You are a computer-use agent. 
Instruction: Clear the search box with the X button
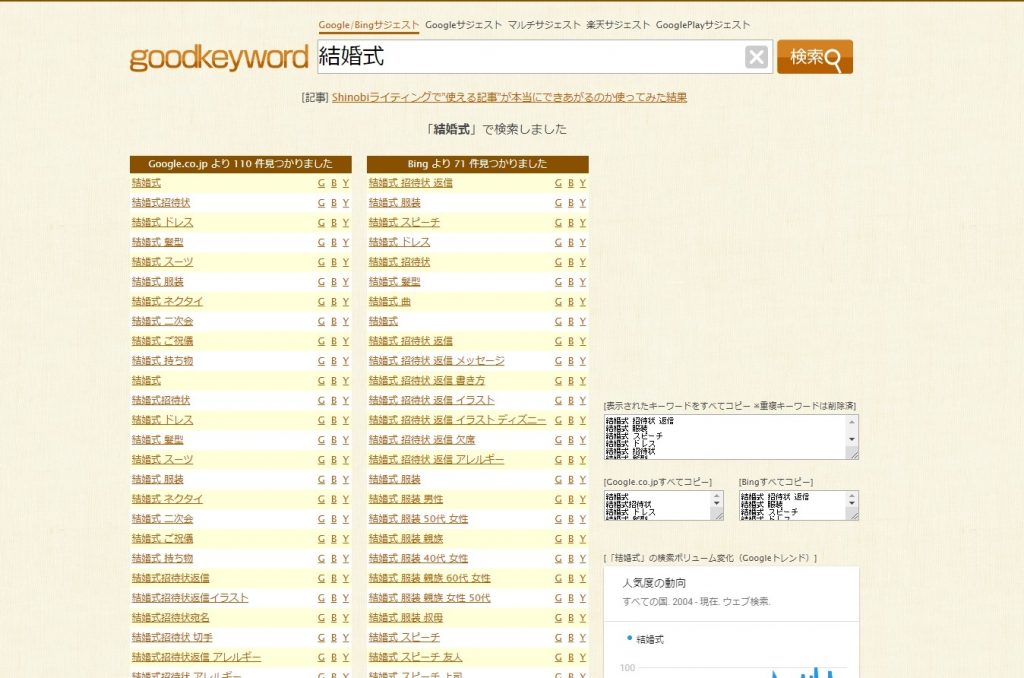point(756,57)
